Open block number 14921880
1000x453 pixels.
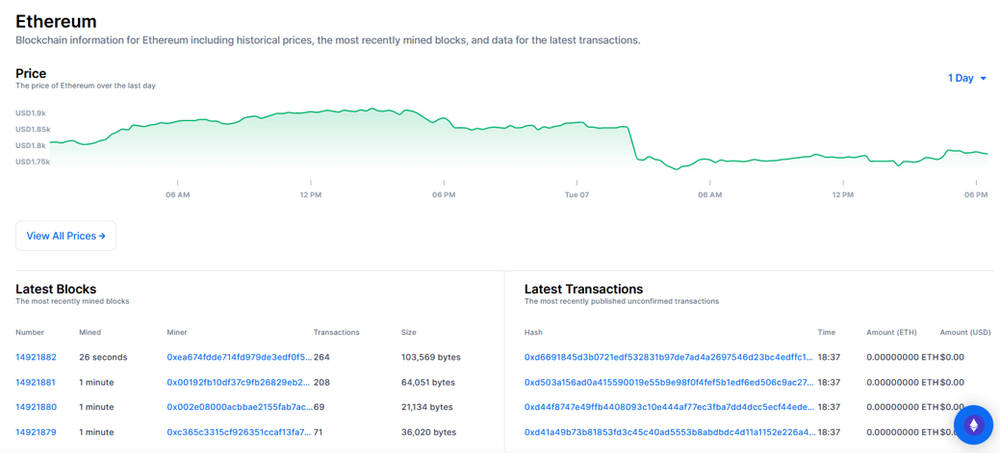(x=36, y=407)
